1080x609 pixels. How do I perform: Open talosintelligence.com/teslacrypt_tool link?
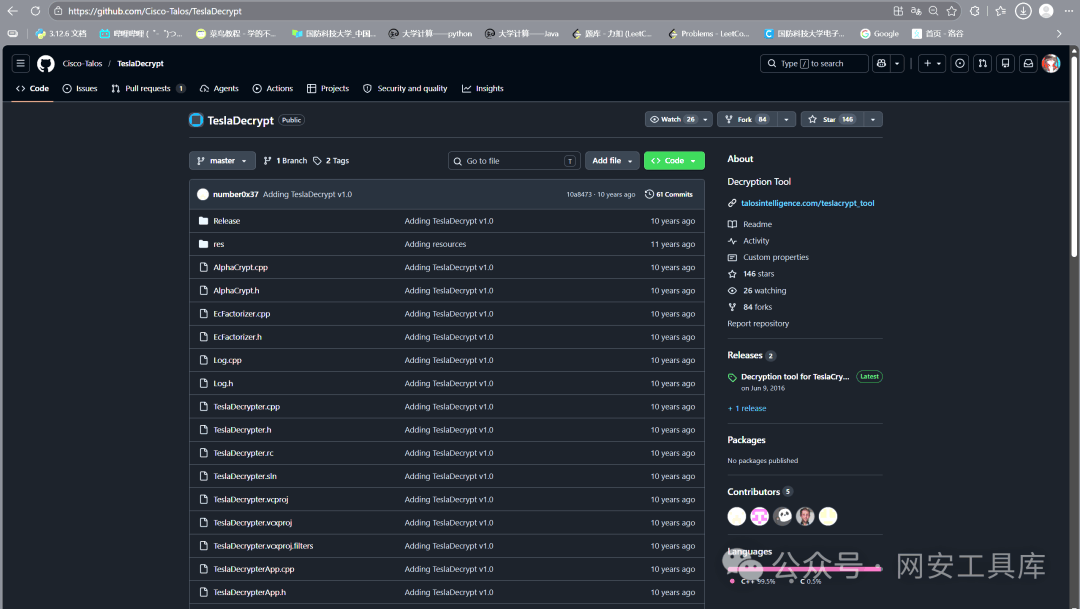point(807,203)
